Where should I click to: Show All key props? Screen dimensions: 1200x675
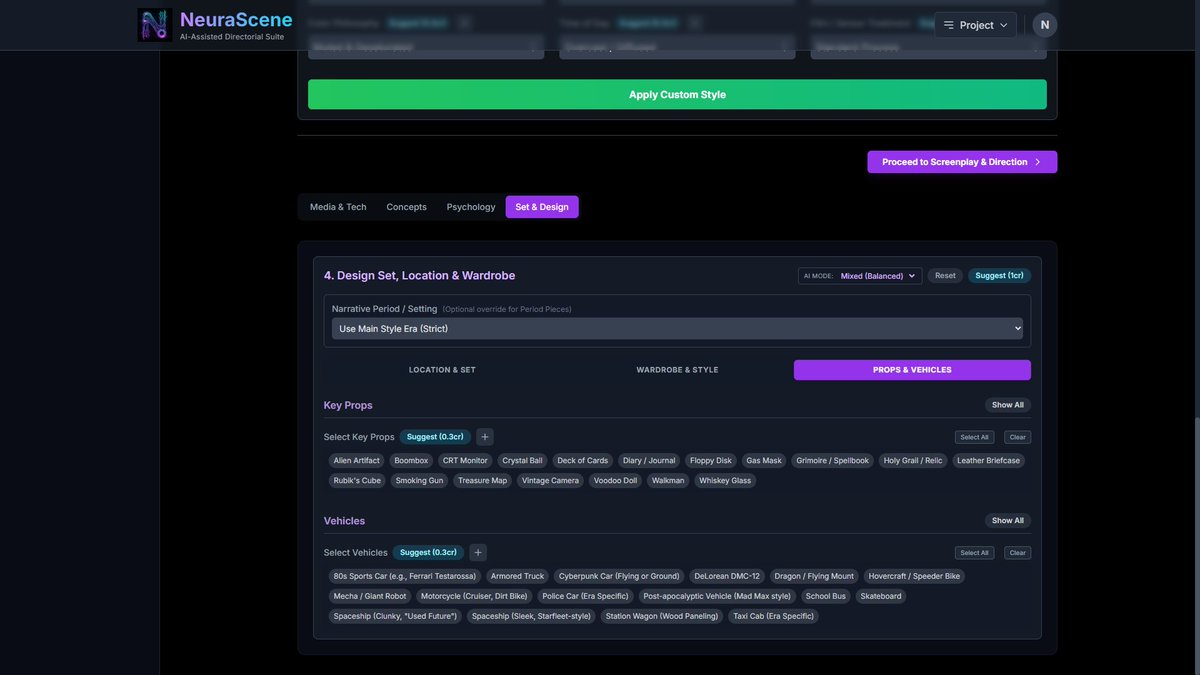1008,405
